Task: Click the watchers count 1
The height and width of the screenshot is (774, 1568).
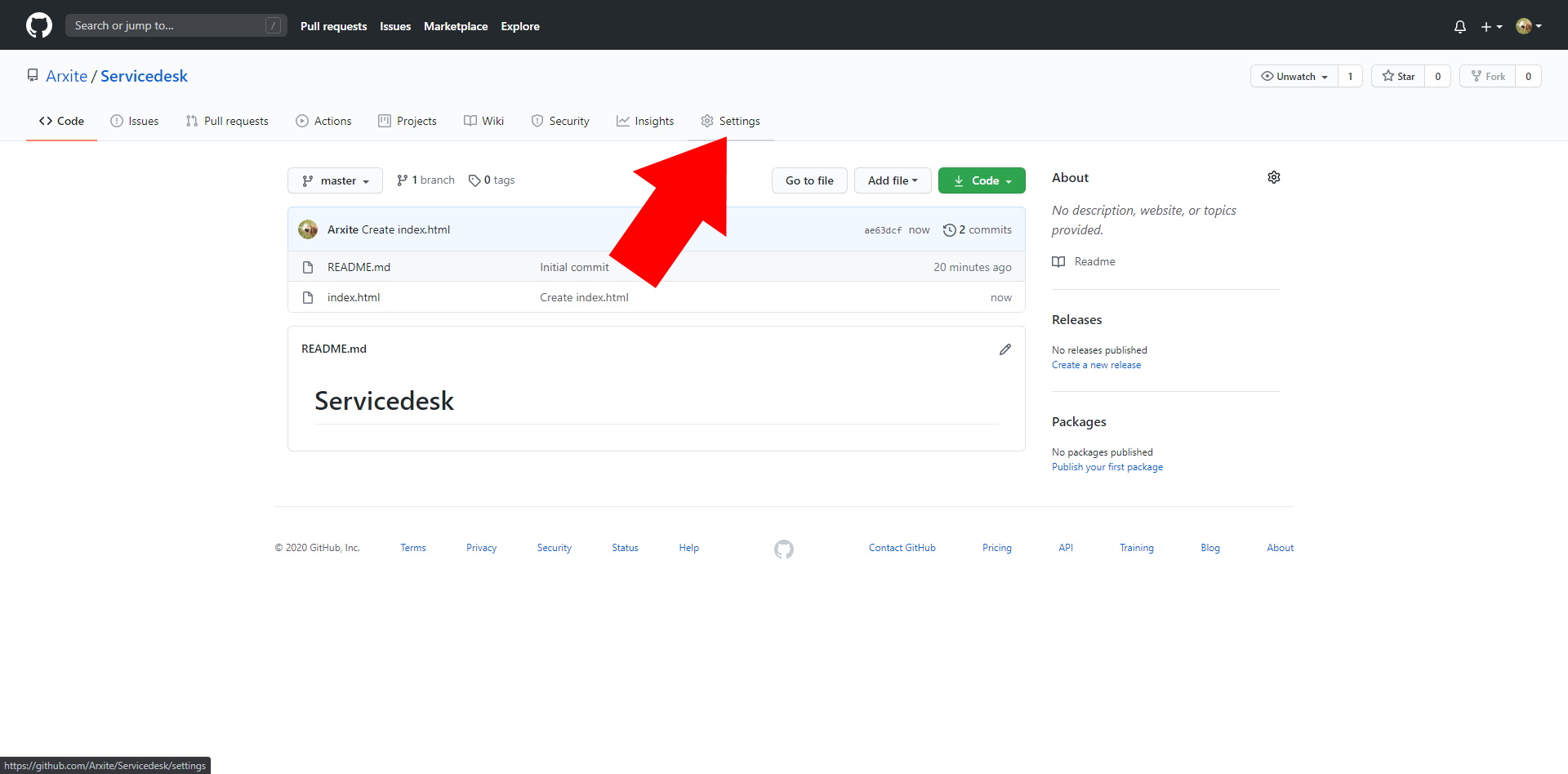Action: [1350, 76]
